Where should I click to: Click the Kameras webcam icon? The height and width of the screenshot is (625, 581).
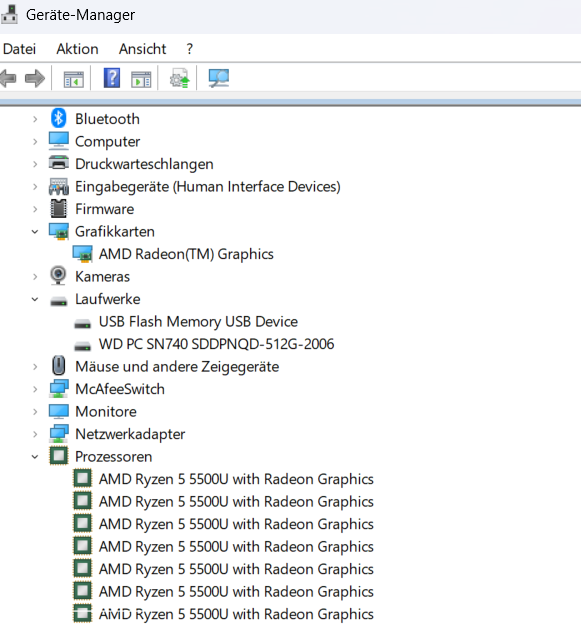click(59, 276)
